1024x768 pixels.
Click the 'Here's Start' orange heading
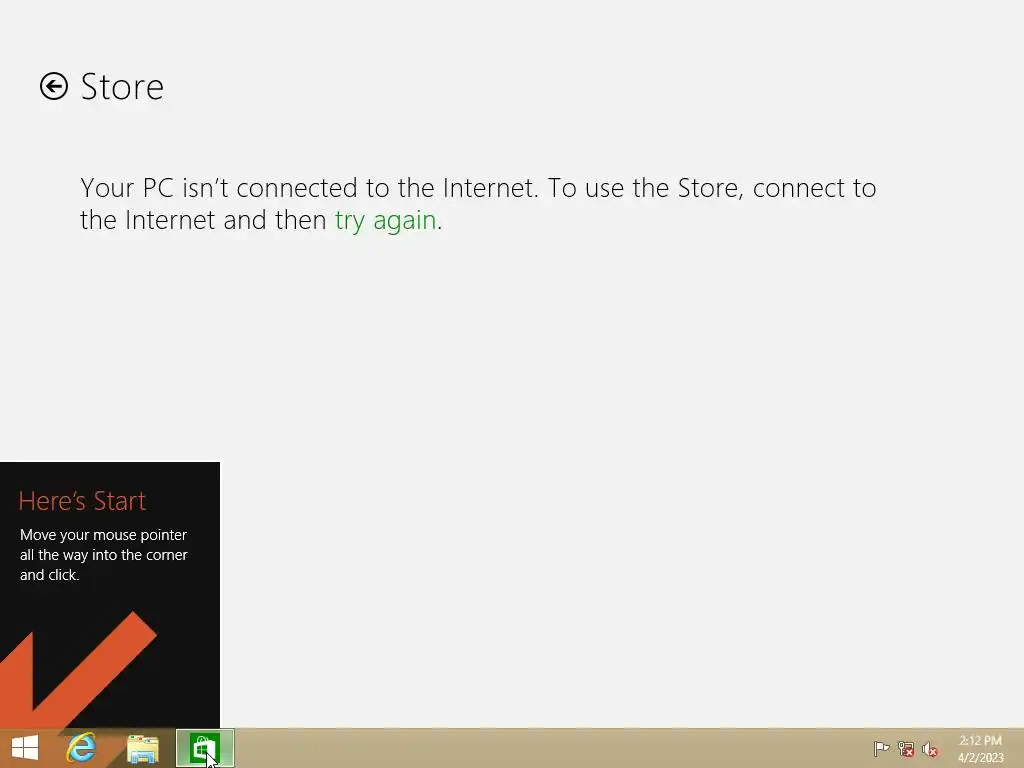point(82,501)
